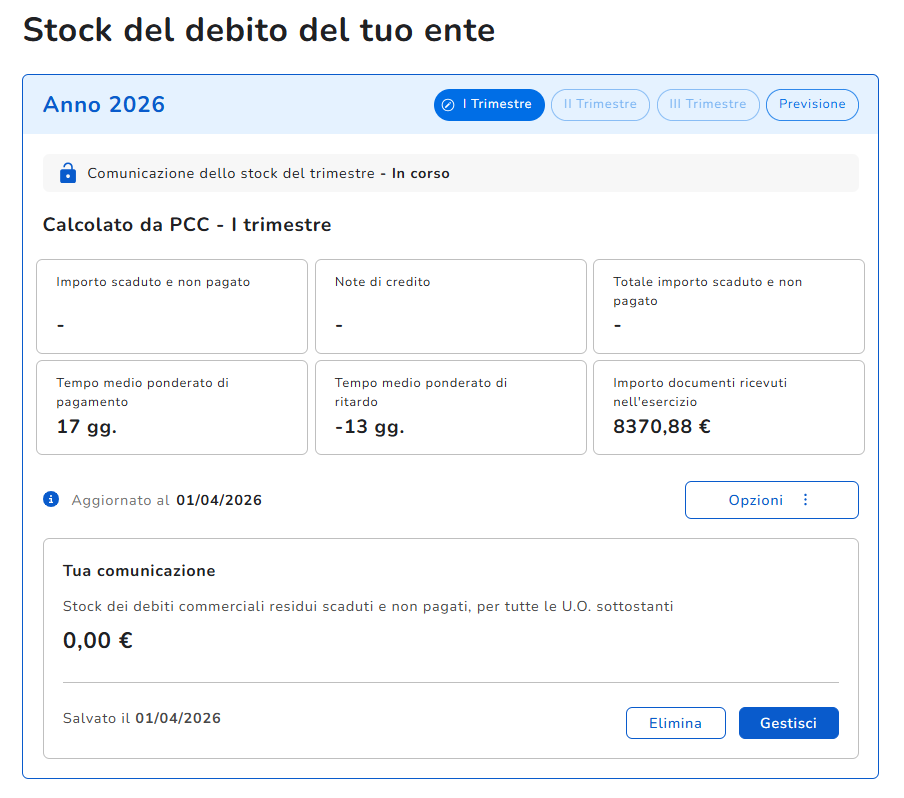
Task: Click the 0,00 € stock amount
Action: tap(98, 640)
